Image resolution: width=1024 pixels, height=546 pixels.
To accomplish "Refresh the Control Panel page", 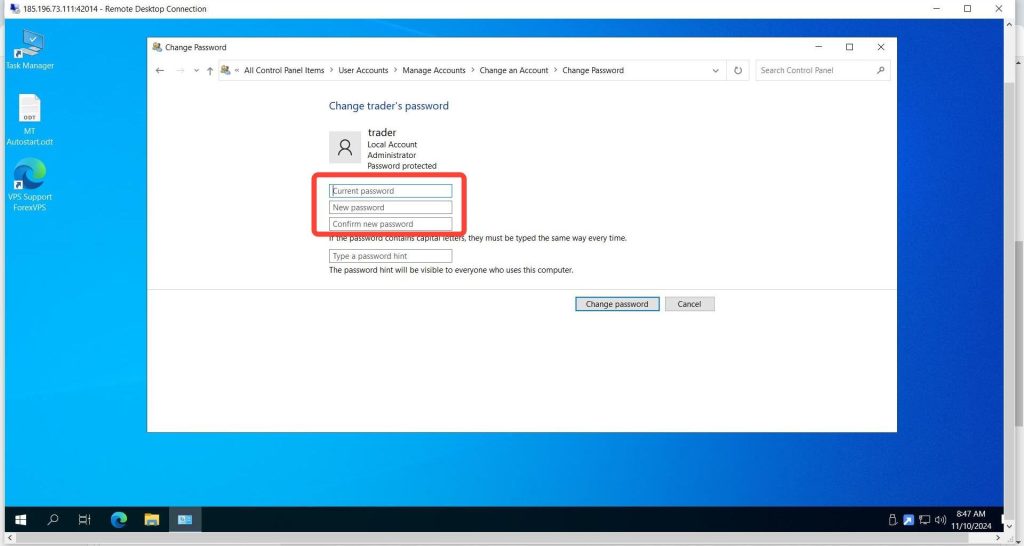I will click(738, 71).
